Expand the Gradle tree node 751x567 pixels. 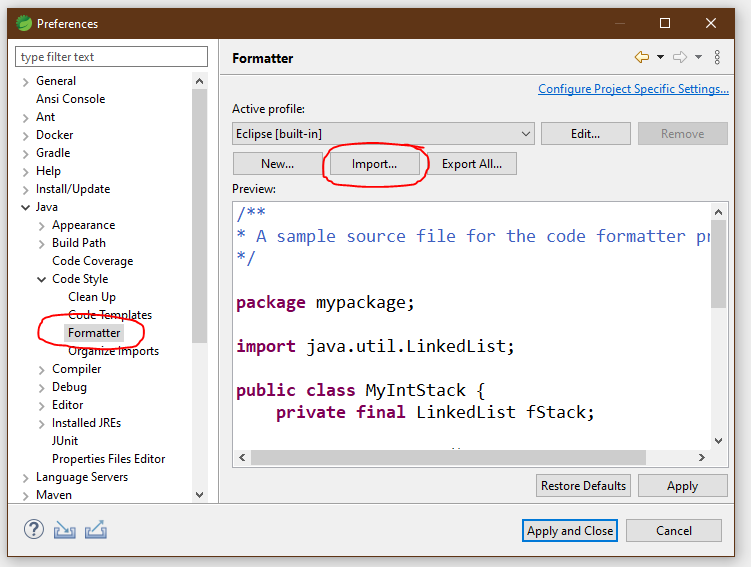26,154
